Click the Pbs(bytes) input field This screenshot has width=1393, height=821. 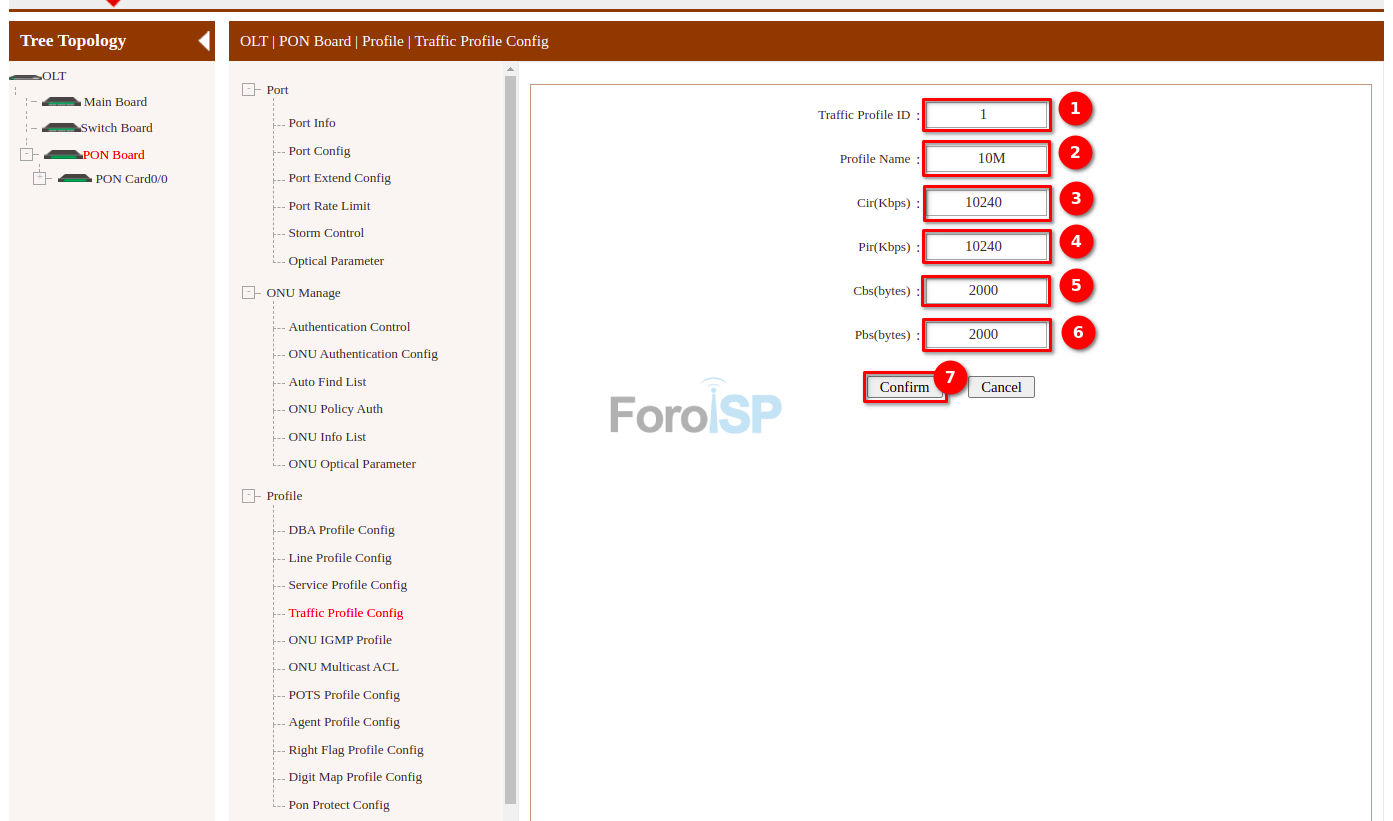pos(986,335)
